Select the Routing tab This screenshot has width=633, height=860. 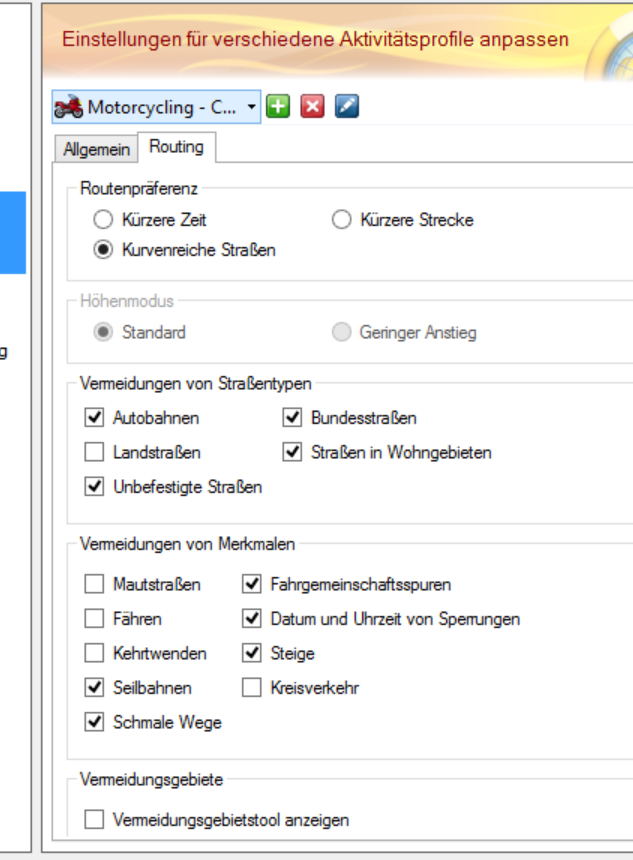click(x=176, y=147)
